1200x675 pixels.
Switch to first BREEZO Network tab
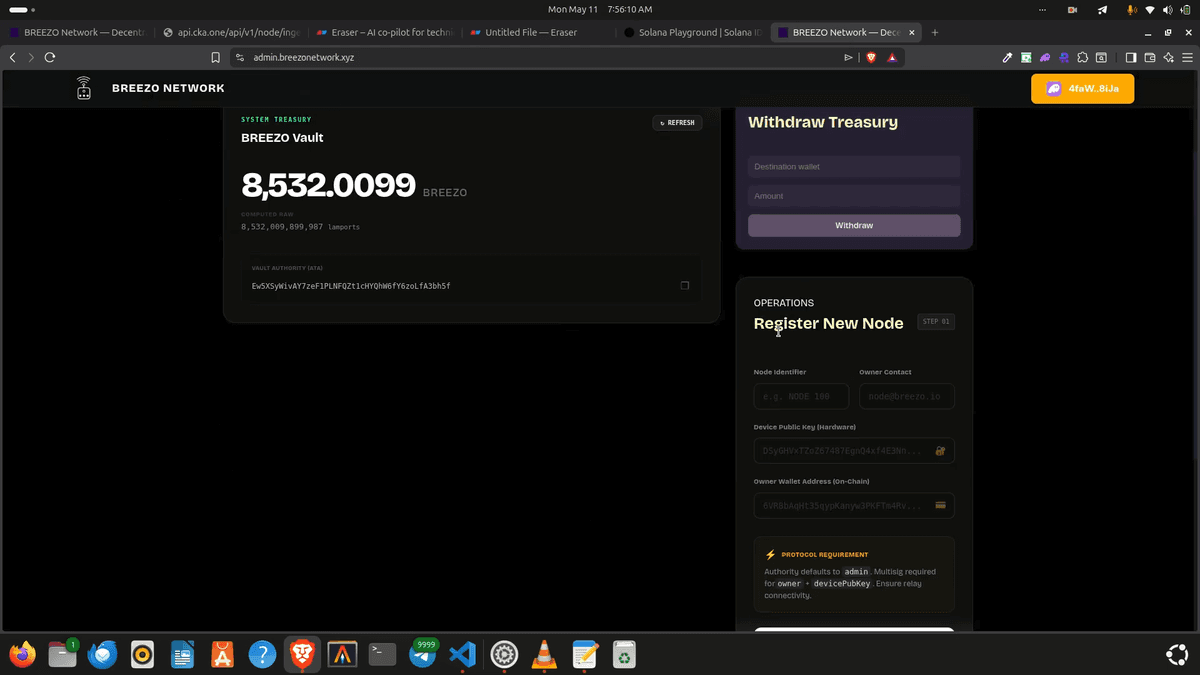click(75, 32)
